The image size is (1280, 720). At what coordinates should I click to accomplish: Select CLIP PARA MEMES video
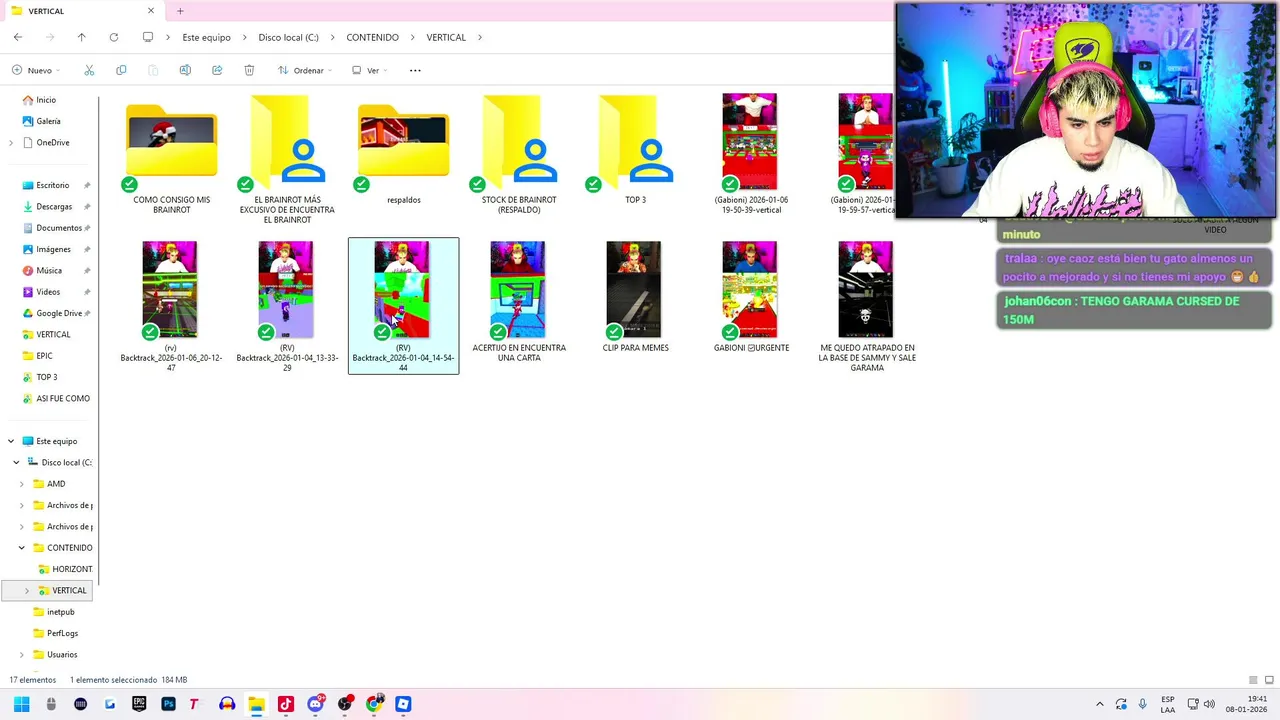(x=636, y=297)
